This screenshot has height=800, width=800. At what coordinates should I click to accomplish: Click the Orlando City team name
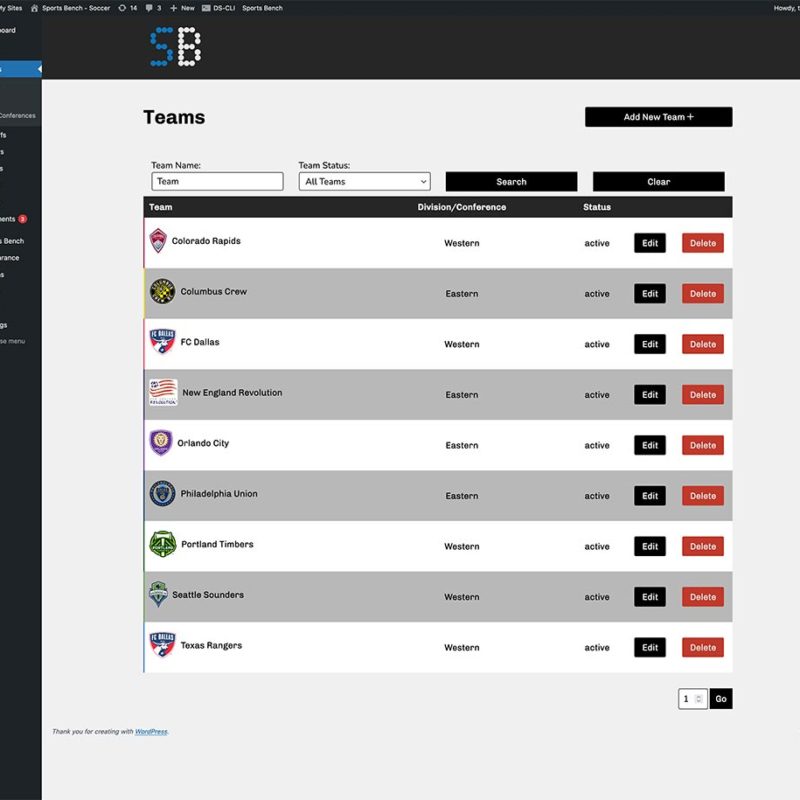203,443
